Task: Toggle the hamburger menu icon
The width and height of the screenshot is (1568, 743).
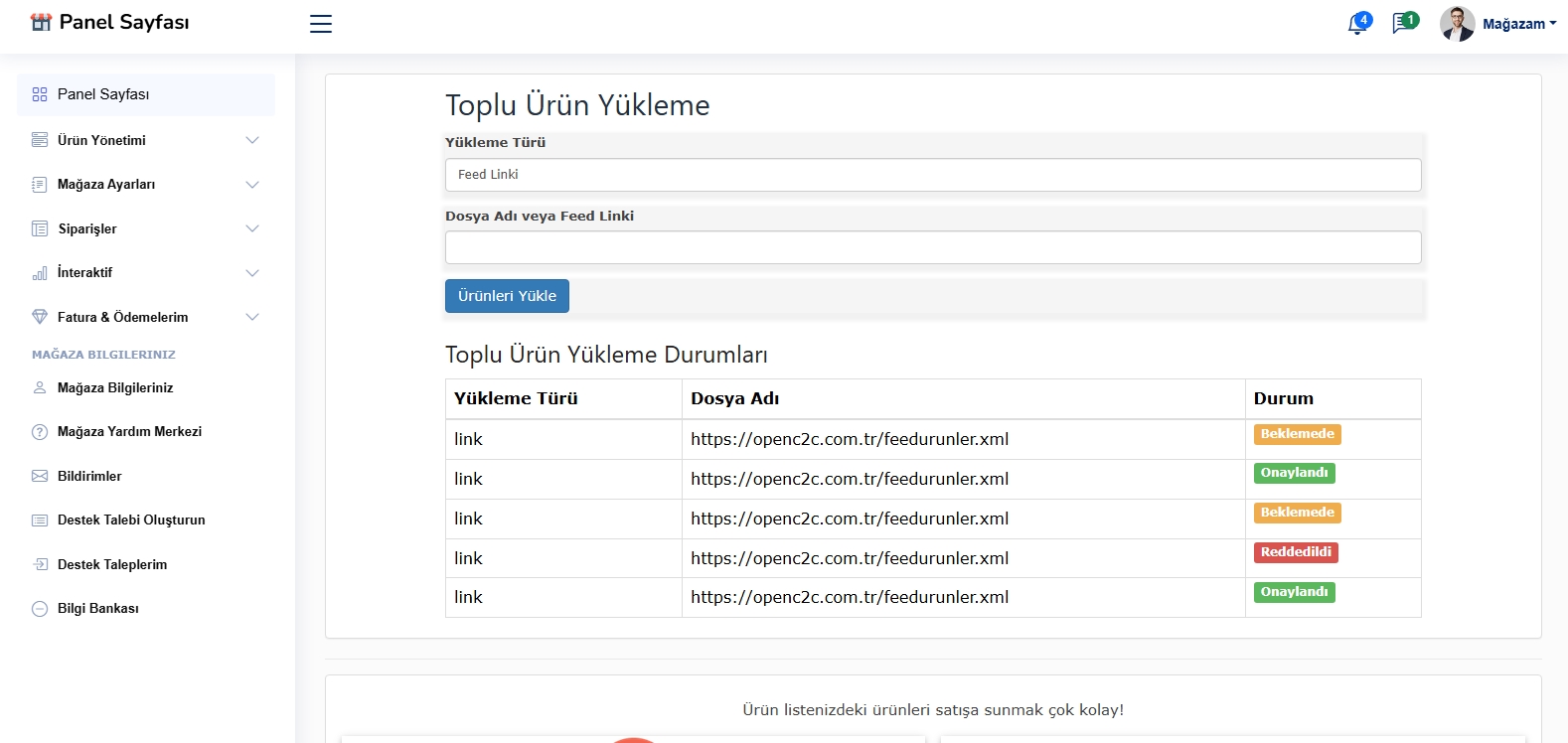Action: point(321,24)
